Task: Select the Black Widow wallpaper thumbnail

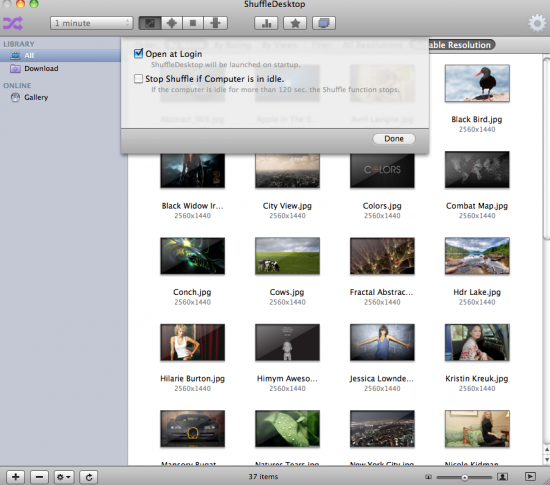Action: (193, 170)
